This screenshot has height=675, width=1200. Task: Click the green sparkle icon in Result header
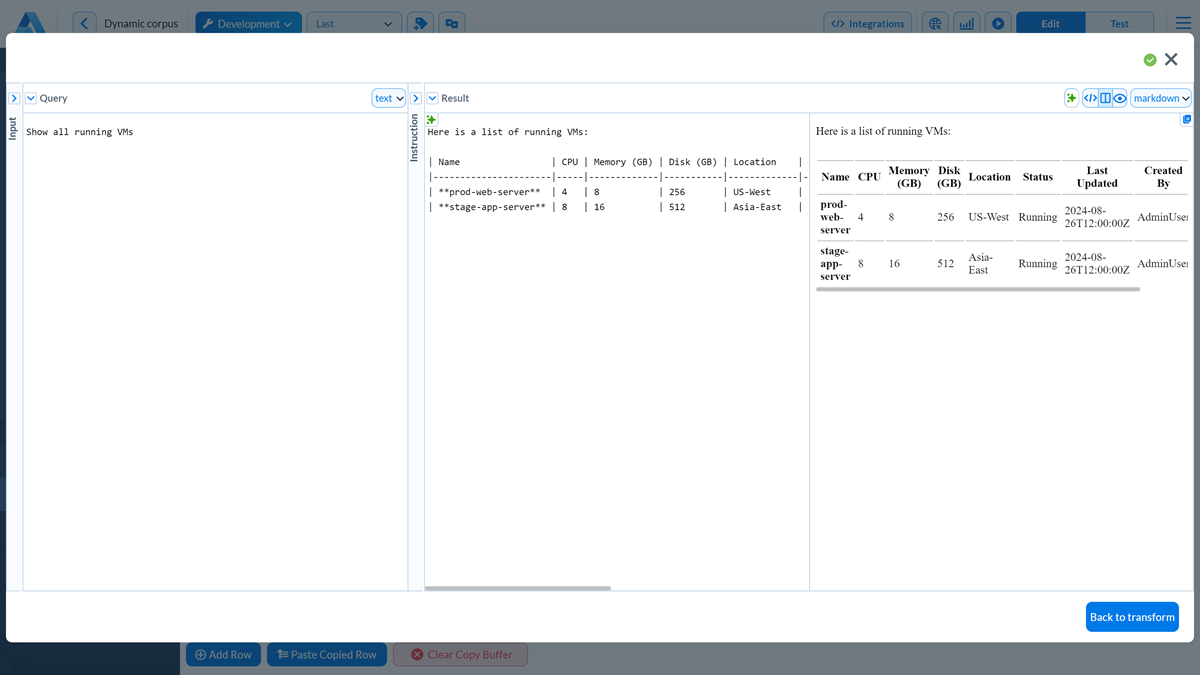click(x=1071, y=98)
